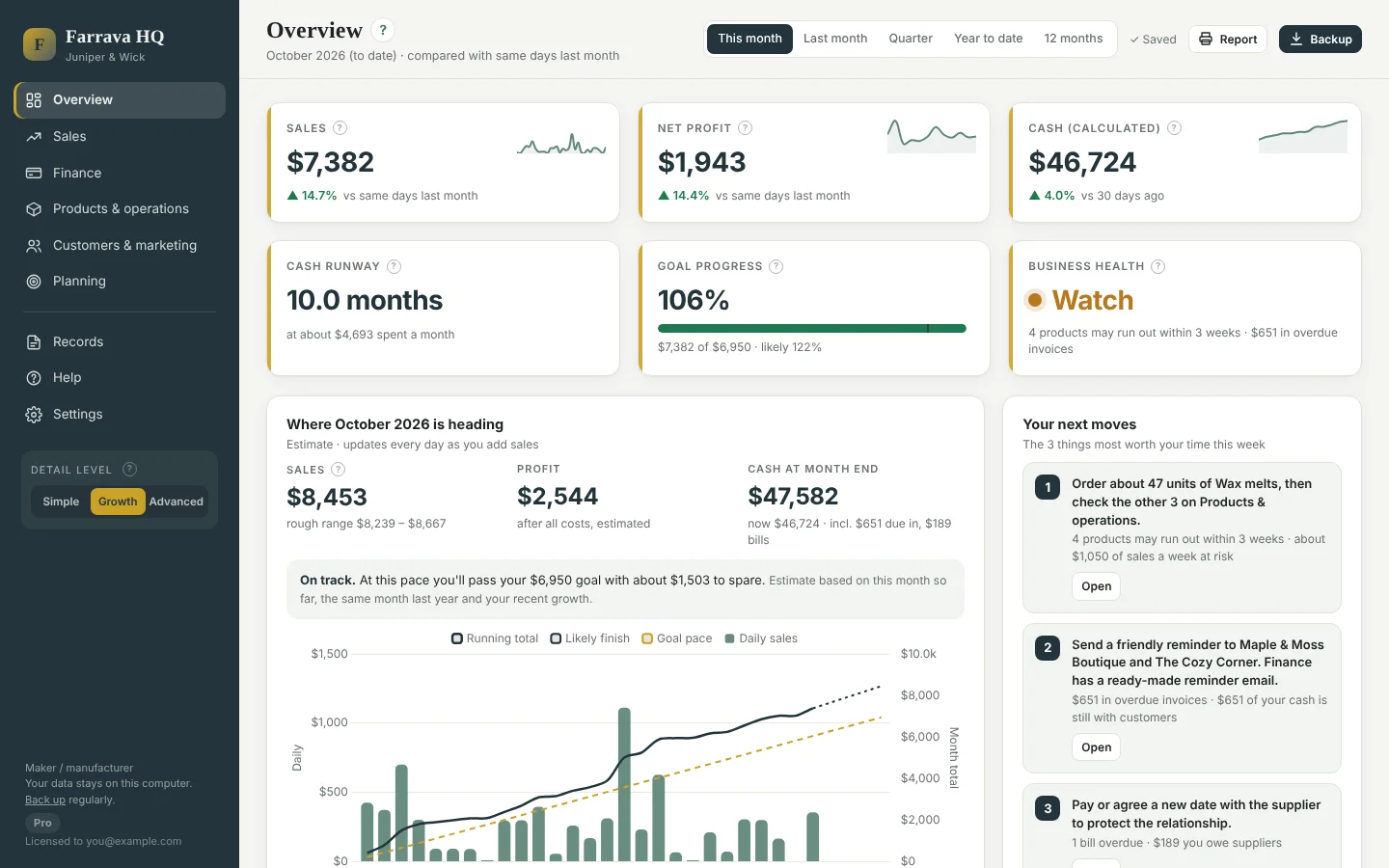Click the Detail Level help icon
Image resolution: width=1389 pixels, height=868 pixels.
[129, 469]
